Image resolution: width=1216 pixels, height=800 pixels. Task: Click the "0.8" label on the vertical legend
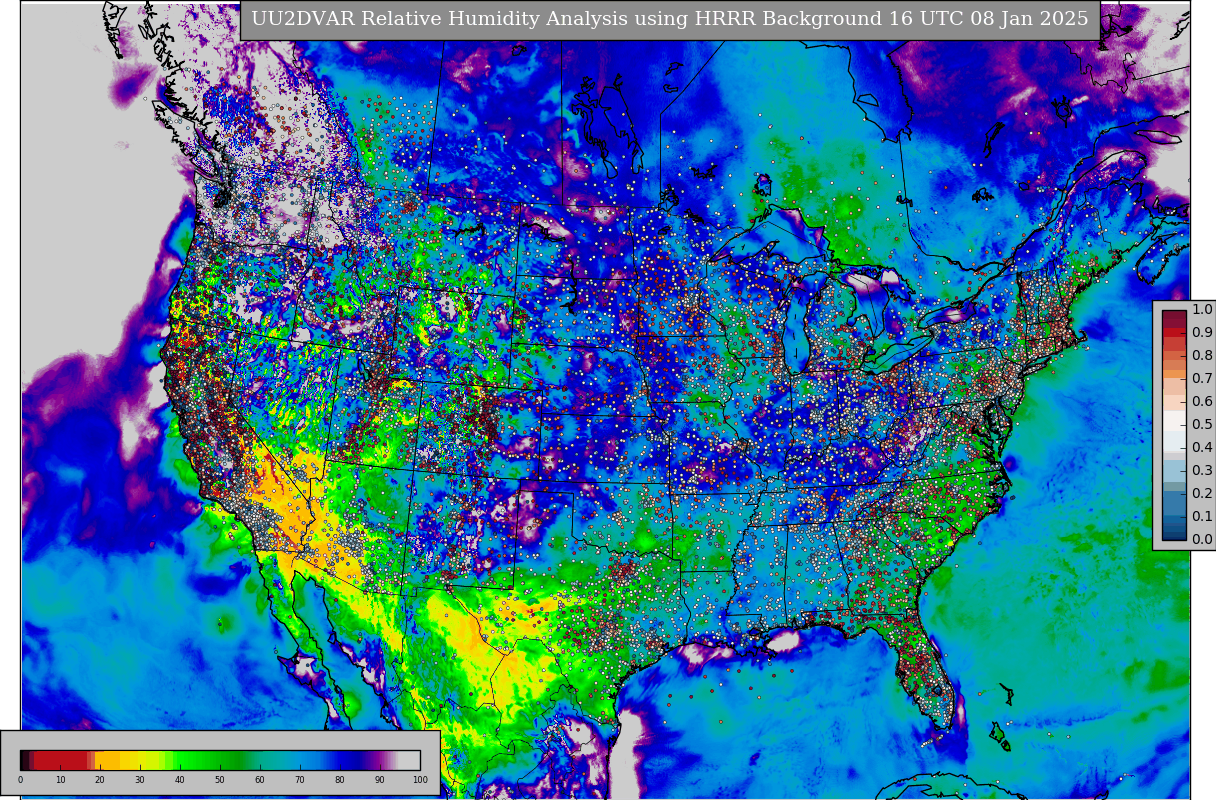1202,356
